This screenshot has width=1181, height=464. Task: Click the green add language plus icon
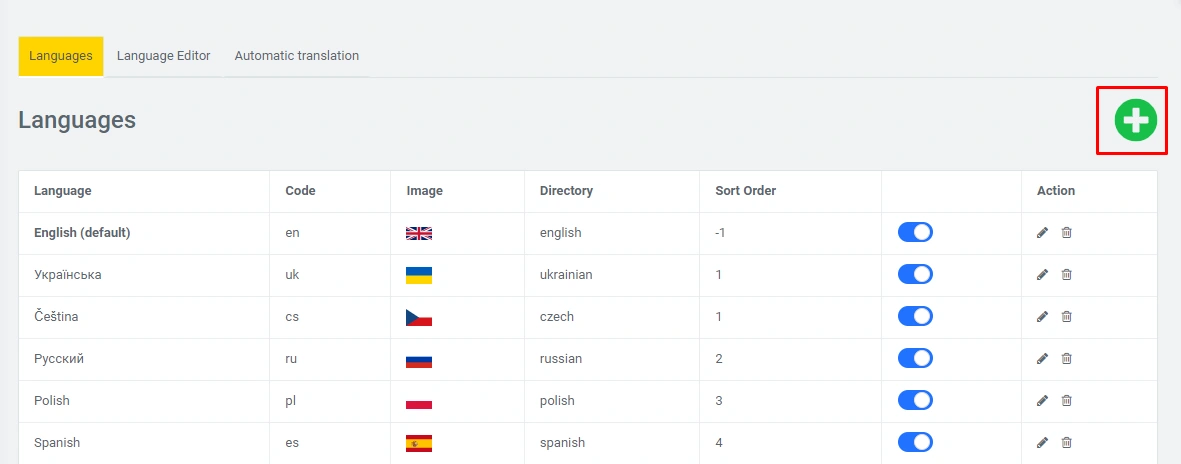[1135, 121]
